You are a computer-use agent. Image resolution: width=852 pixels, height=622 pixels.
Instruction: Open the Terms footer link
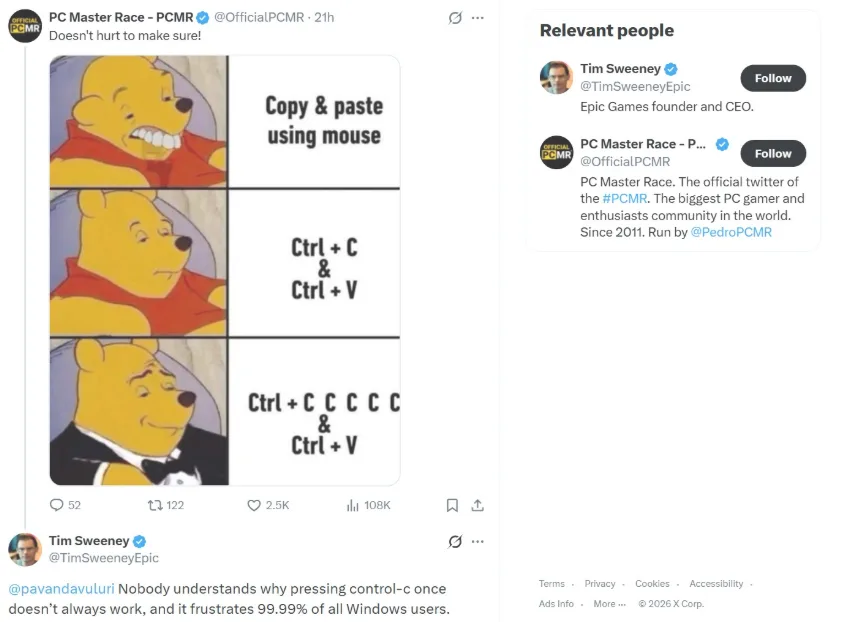click(552, 583)
